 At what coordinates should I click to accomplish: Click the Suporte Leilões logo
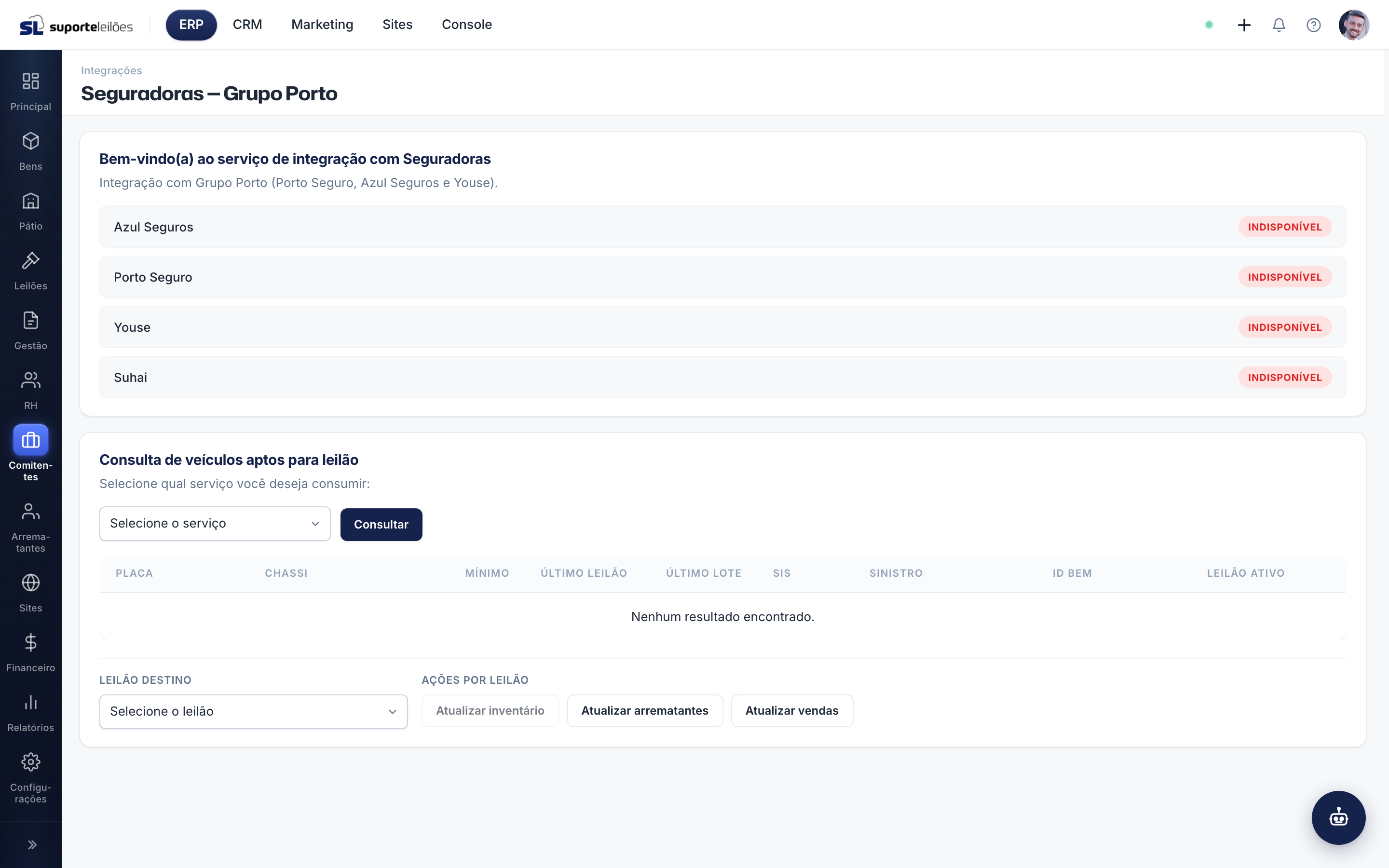pos(76,25)
